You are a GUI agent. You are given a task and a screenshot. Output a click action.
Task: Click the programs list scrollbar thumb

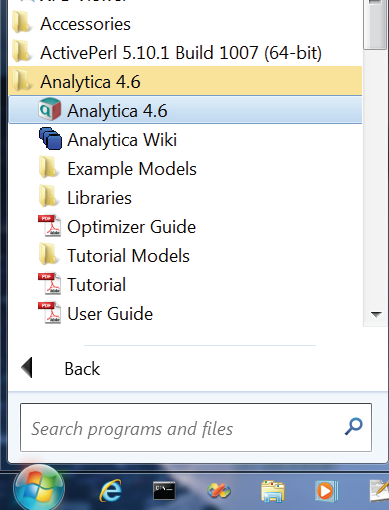(x=376, y=25)
